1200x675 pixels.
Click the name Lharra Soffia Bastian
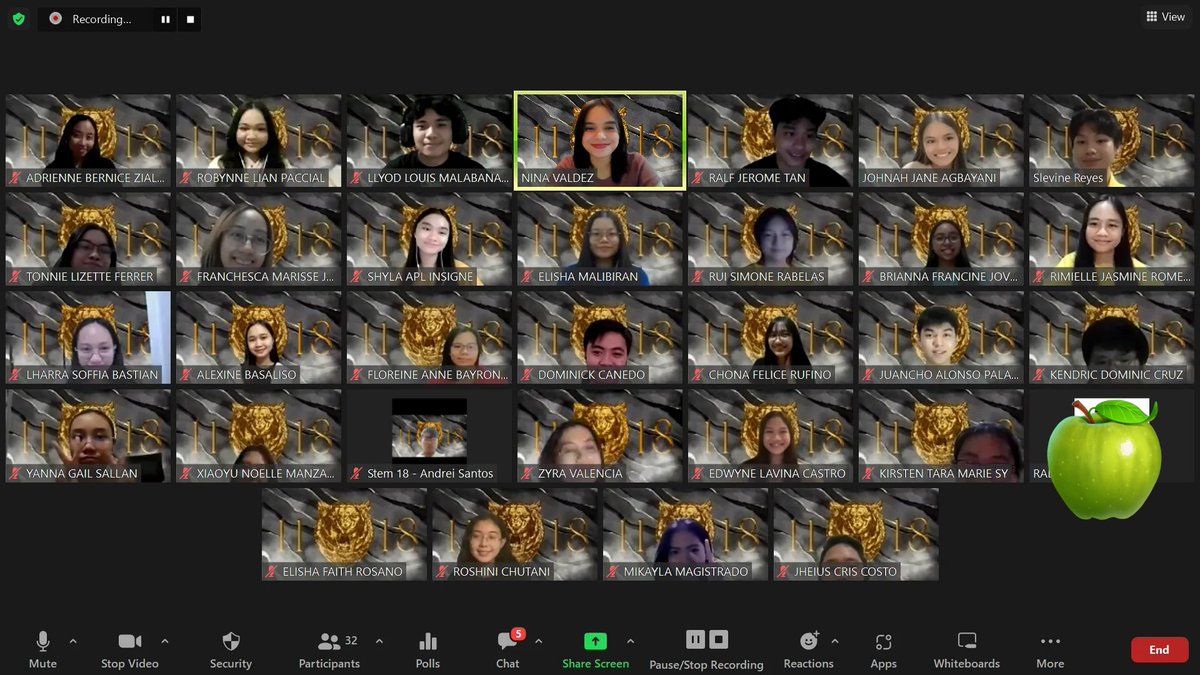click(x=92, y=375)
